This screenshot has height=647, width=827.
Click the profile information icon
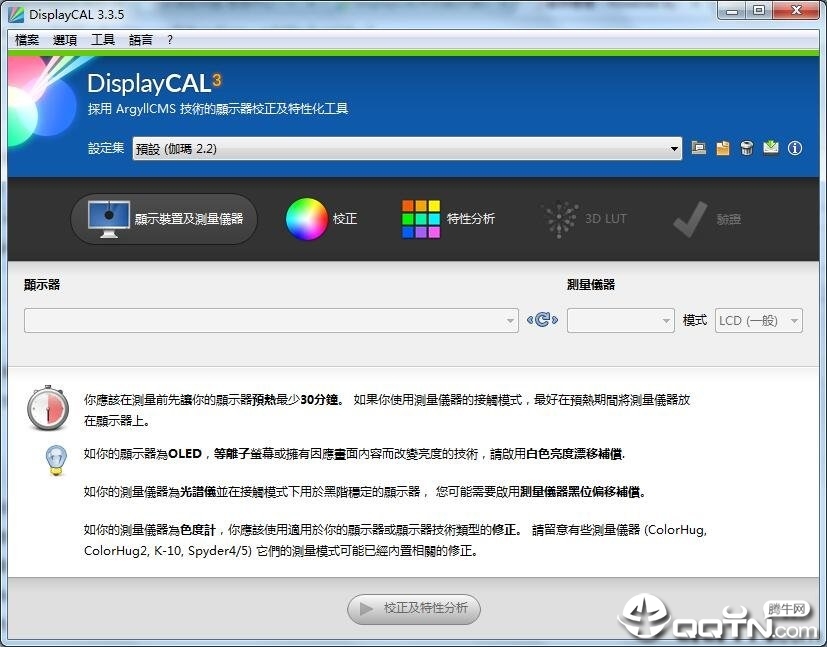pyautogui.click(x=795, y=148)
